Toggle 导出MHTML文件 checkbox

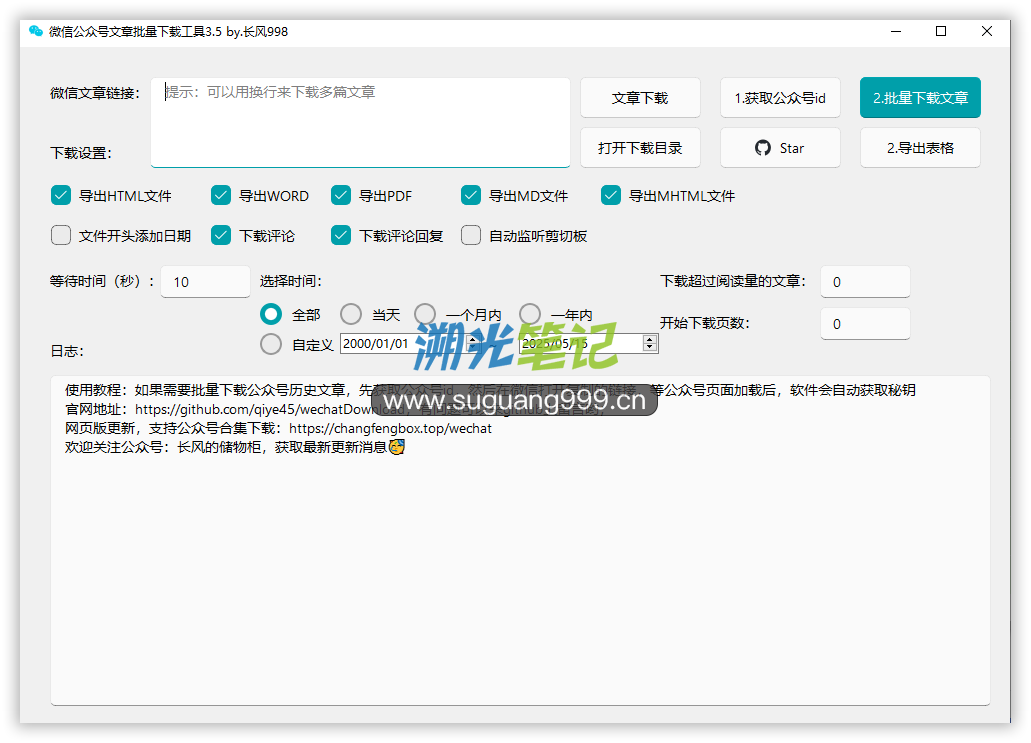611,195
